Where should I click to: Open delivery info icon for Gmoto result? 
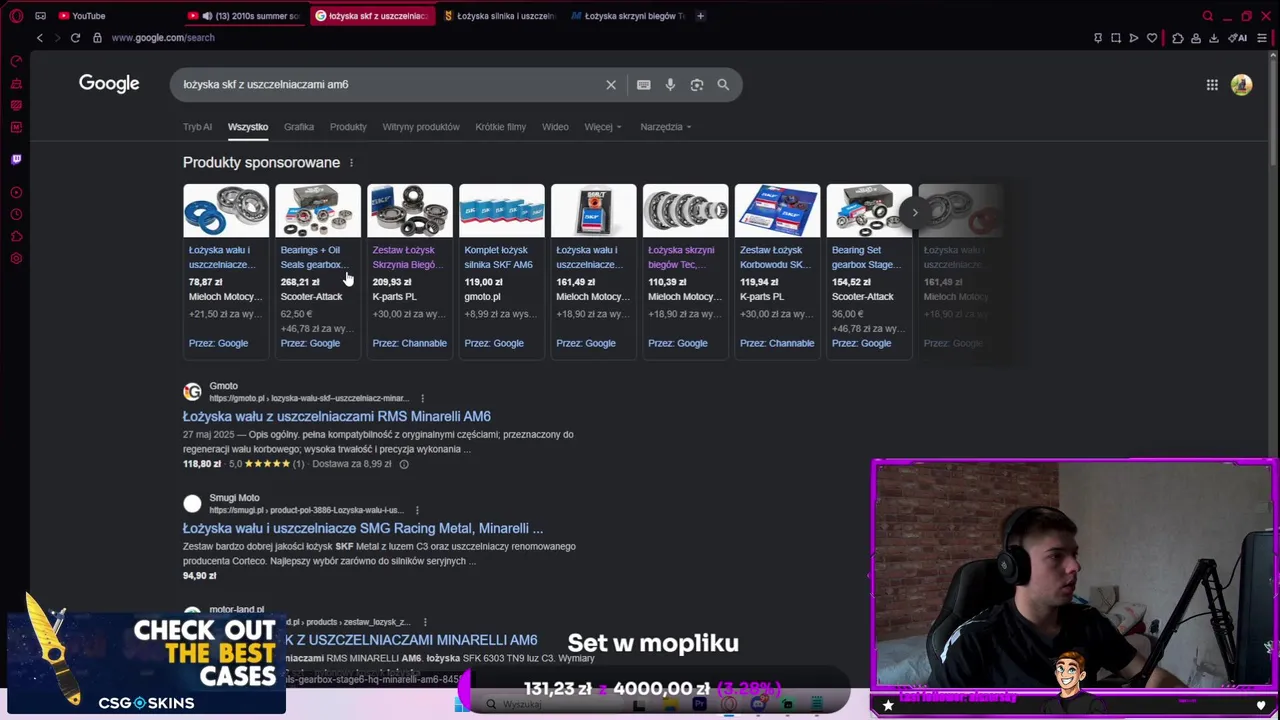pos(404,464)
